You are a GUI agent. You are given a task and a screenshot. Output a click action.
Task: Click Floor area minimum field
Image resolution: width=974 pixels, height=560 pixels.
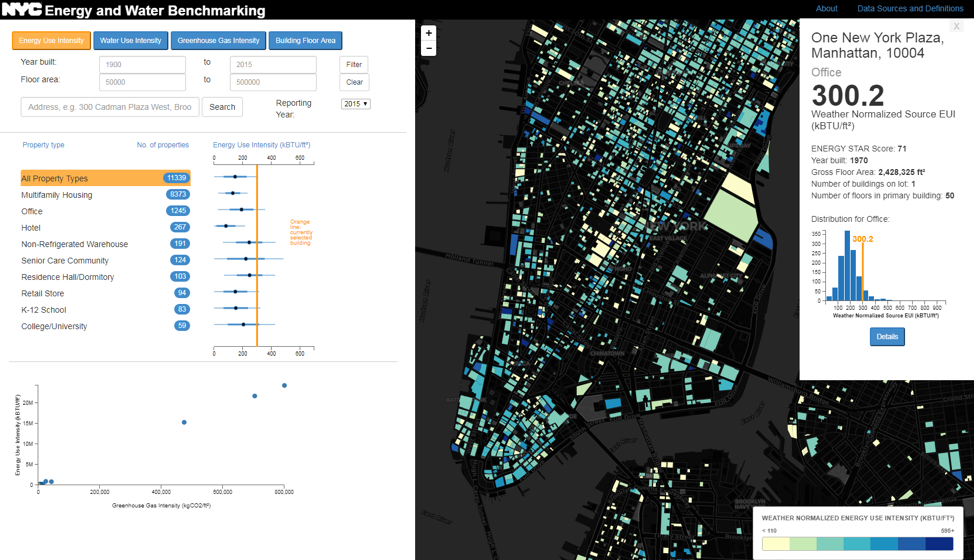pos(142,82)
